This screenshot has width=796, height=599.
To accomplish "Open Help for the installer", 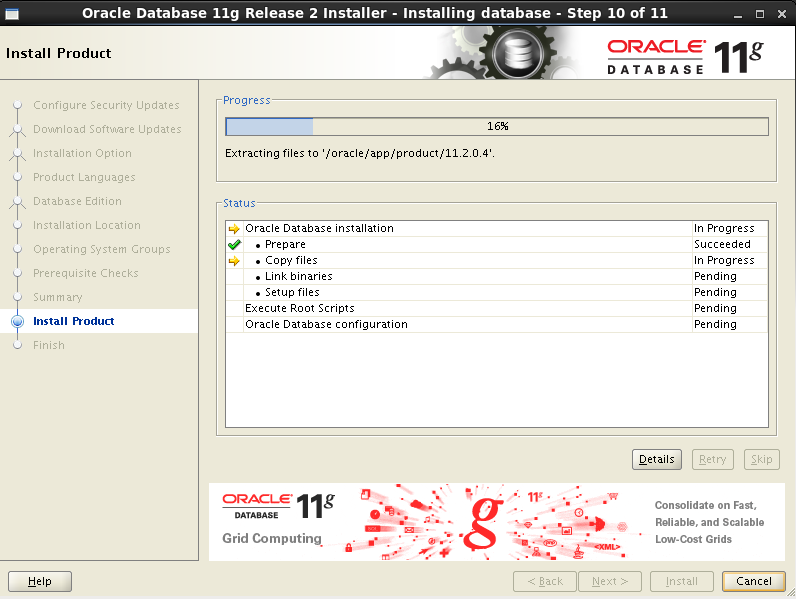I will 40,581.
